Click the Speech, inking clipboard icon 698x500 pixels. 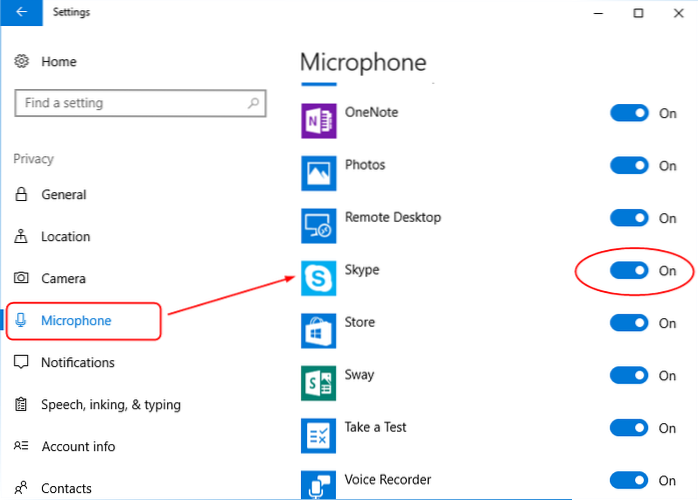[21, 404]
